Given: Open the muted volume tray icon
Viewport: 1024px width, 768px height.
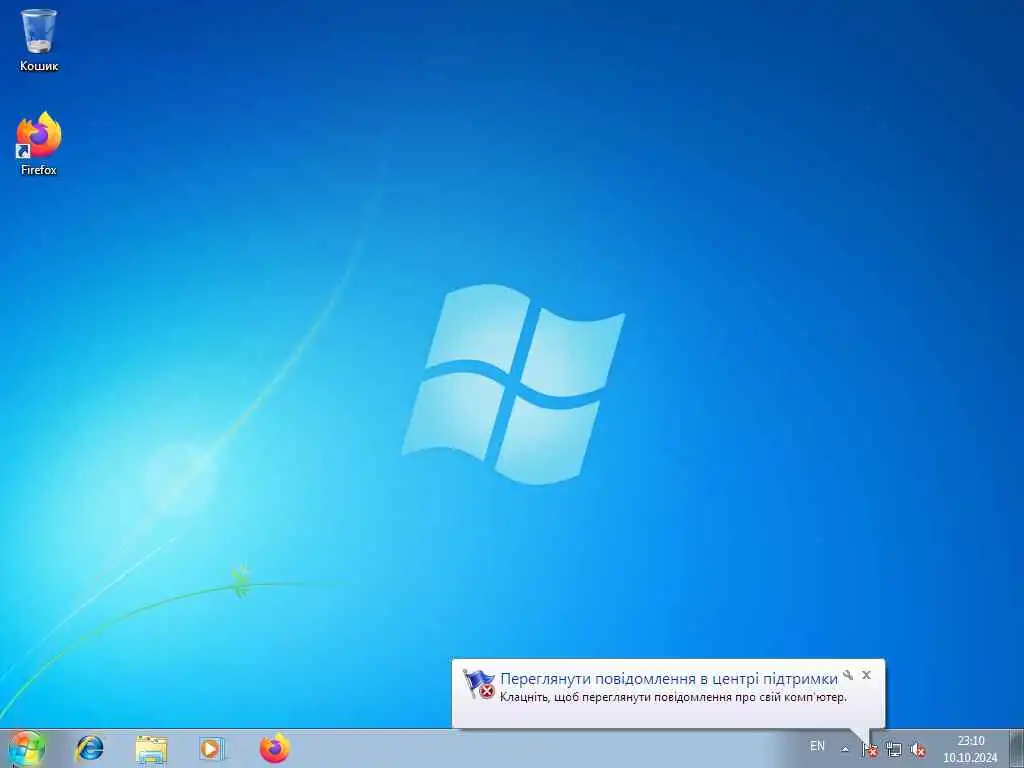Looking at the screenshot, I should click(918, 750).
